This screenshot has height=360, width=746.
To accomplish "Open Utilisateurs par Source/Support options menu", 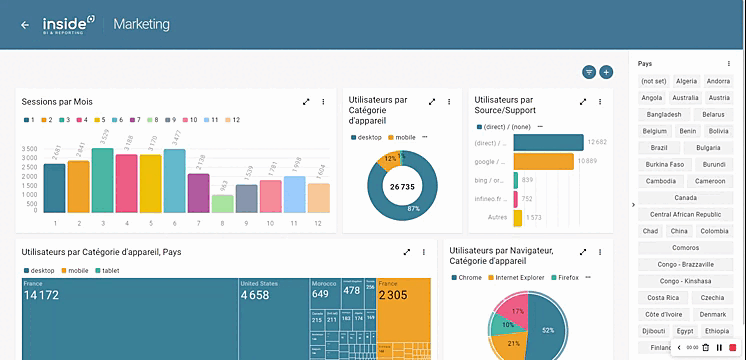I will [600, 102].
